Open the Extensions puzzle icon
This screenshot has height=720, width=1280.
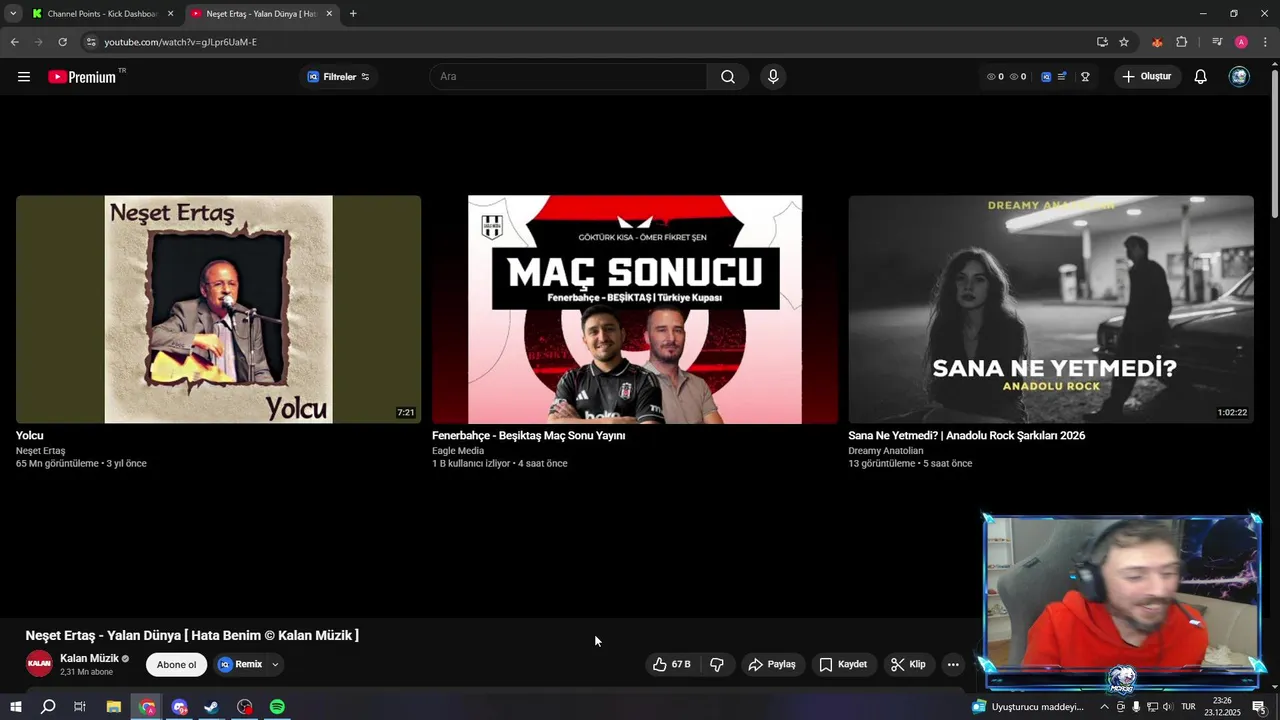point(1182,42)
